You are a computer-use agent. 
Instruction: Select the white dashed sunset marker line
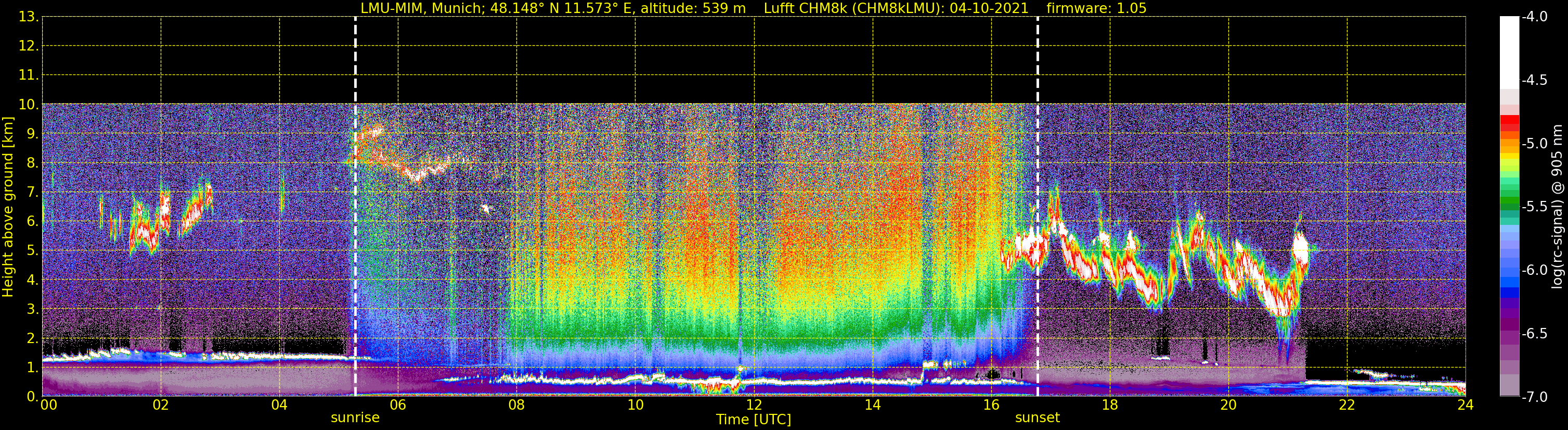(x=1037, y=207)
